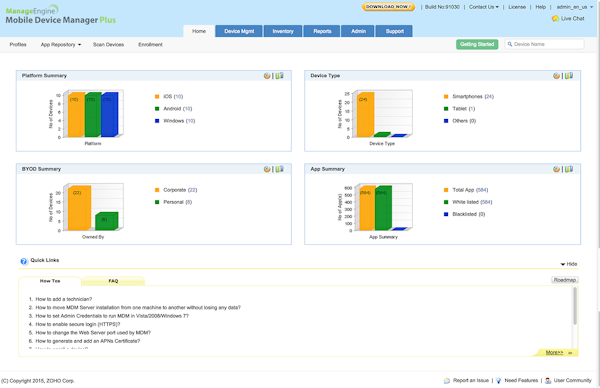
Task: Click the search magnifier icon
Action: [510, 44]
